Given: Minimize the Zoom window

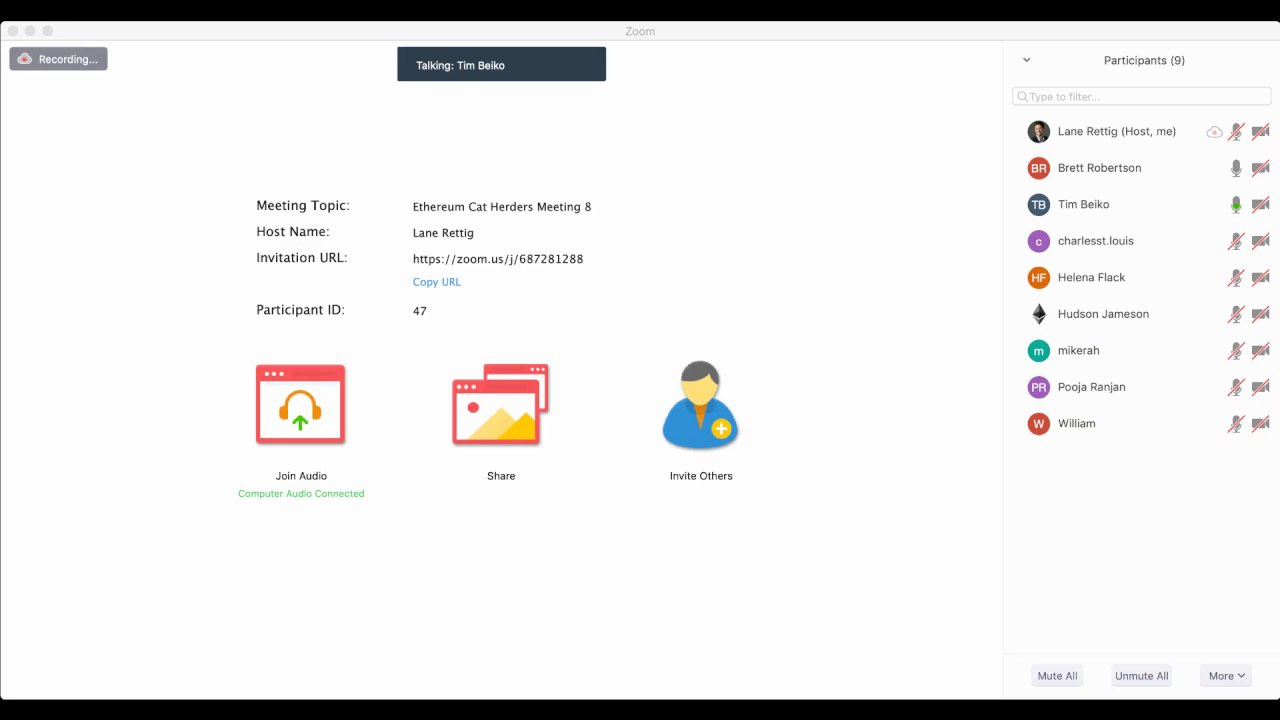Looking at the screenshot, I should (30, 31).
